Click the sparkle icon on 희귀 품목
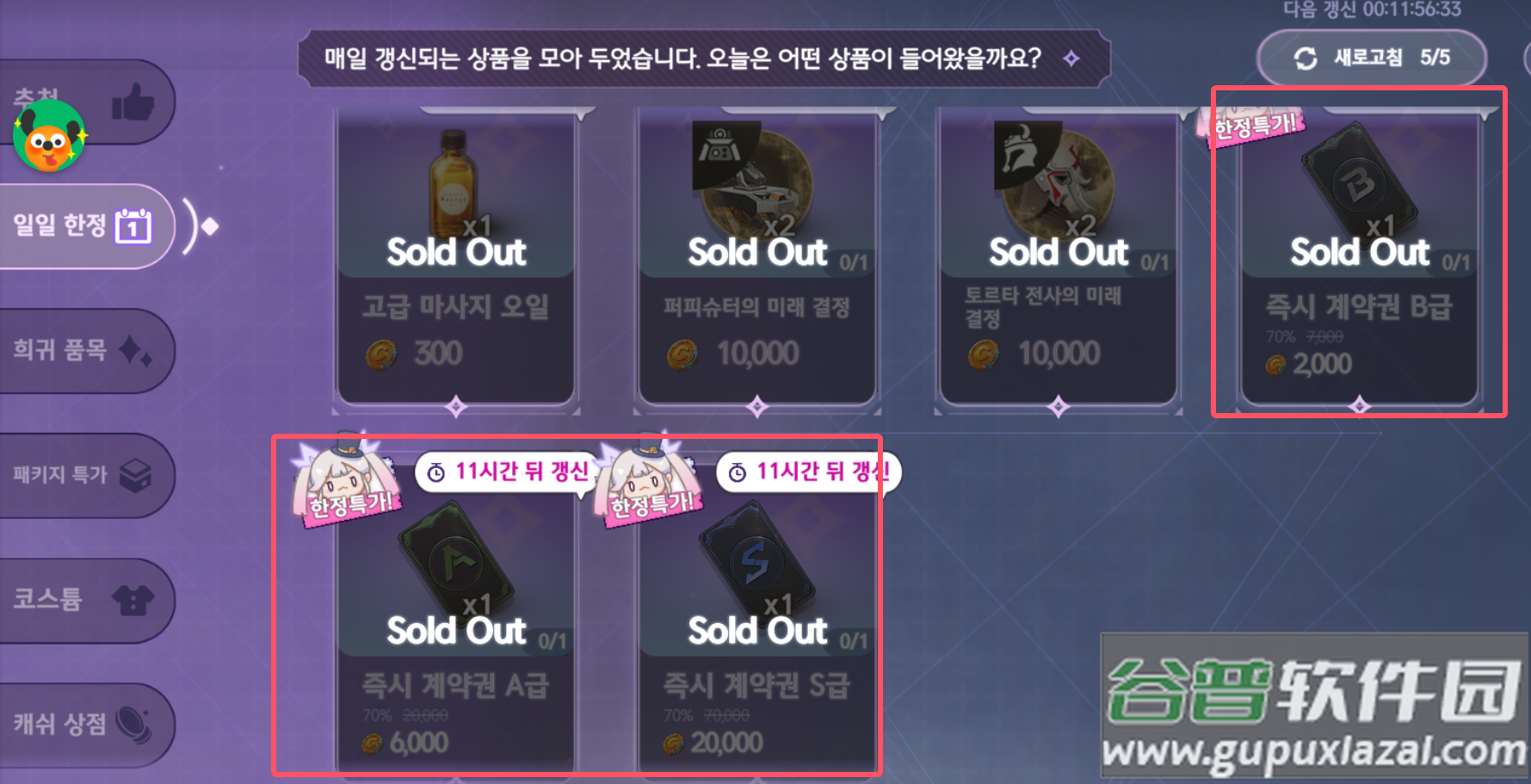Viewport: 1531px width, 784px height. 135,350
